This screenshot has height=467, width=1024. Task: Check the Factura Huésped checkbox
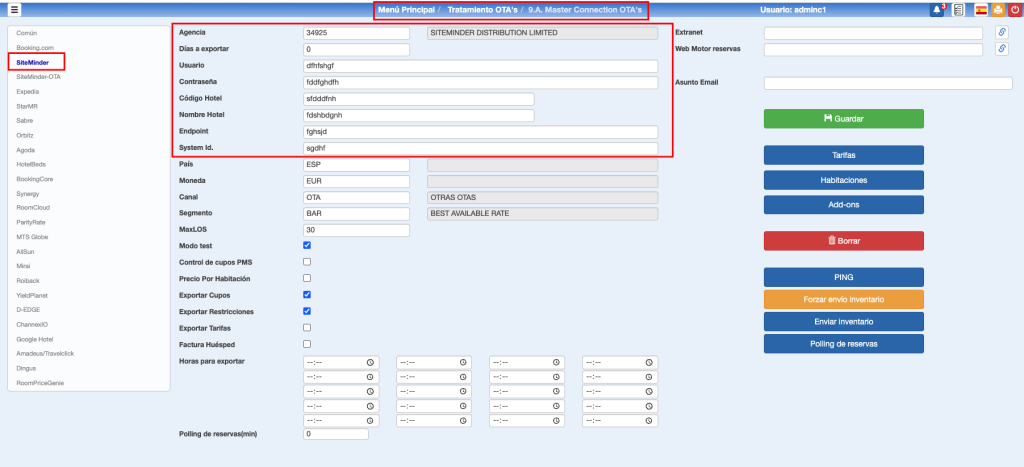307,344
